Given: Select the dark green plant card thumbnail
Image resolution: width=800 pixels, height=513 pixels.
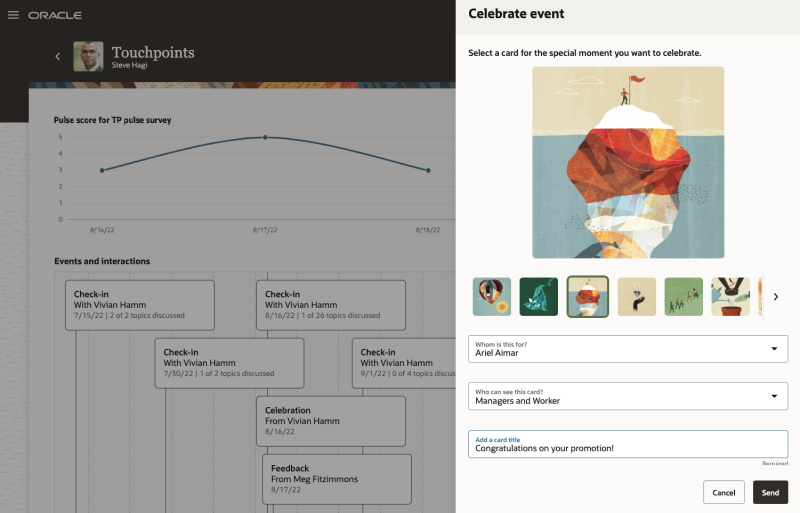Looking at the screenshot, I should [x=539, y=297].
